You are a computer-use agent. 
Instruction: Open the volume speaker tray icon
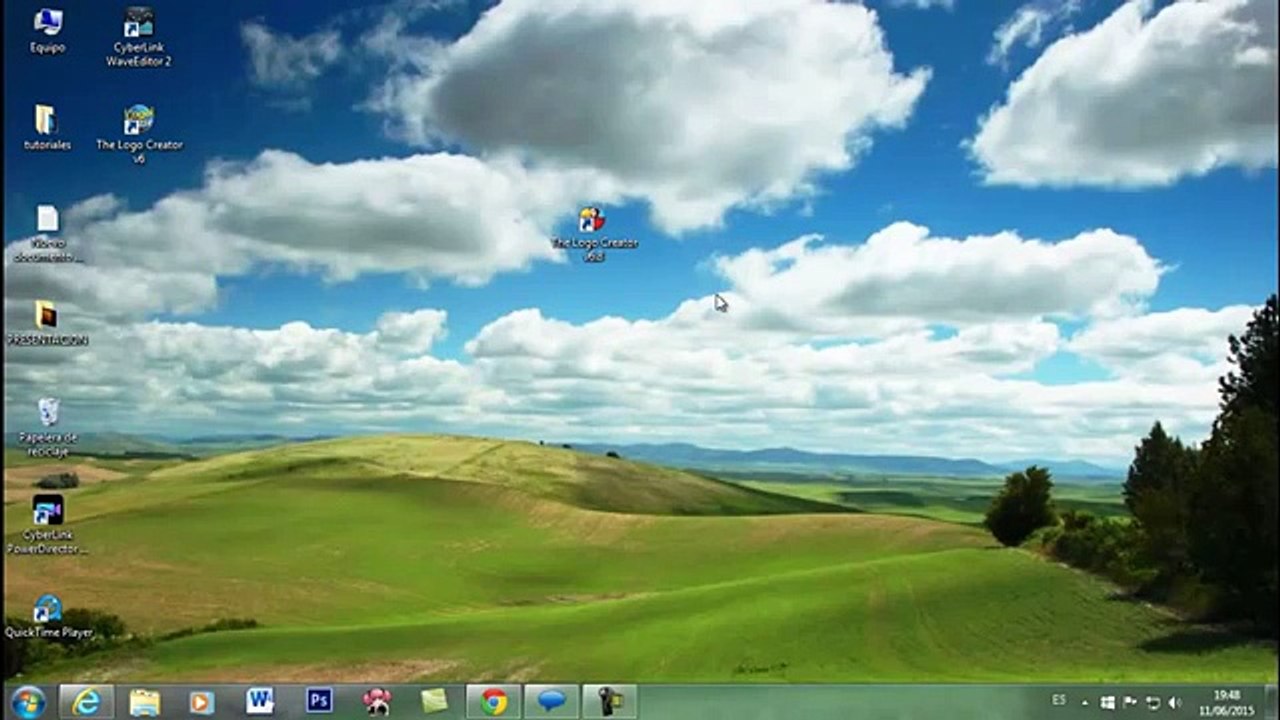point(1174,702)
